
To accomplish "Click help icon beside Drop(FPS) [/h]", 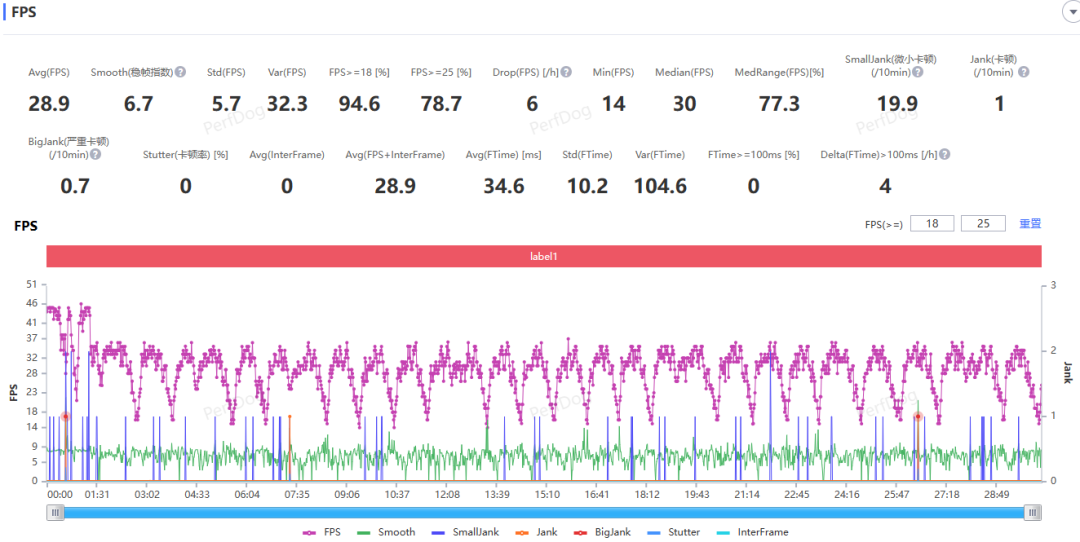I will click(566, 73).
